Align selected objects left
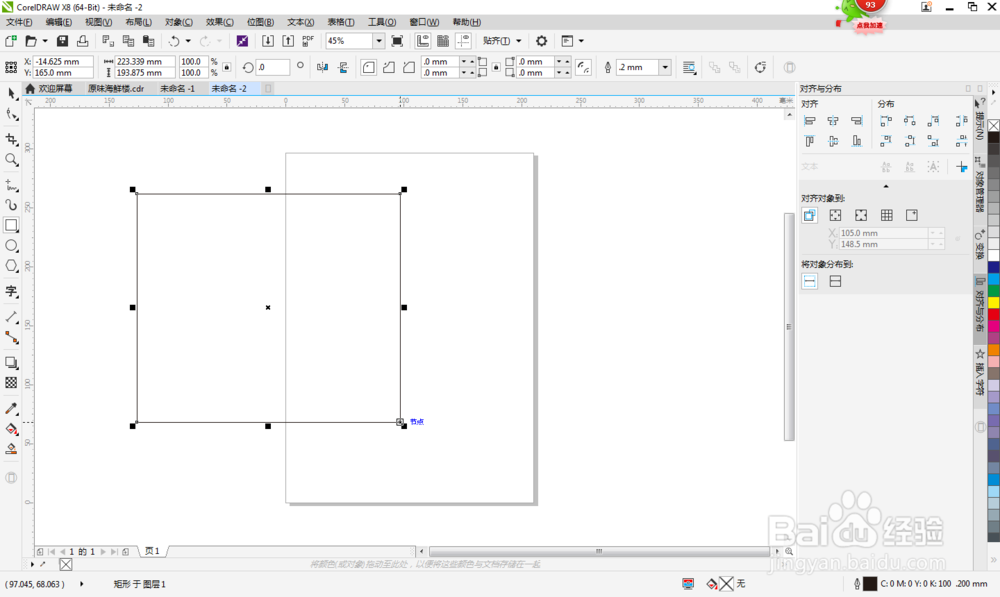The width and height of the screenshot is (1000, 597). coord(809,121)
